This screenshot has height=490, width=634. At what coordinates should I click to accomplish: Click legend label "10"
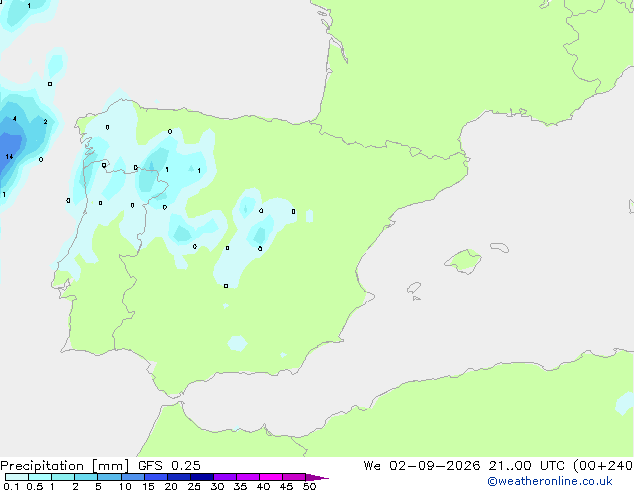[x=125, y=486]
